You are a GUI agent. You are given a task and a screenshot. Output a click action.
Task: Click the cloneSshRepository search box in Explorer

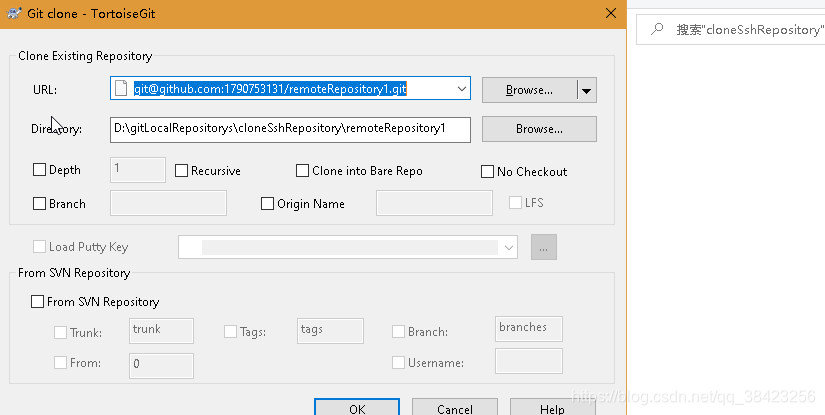[731, 29]
